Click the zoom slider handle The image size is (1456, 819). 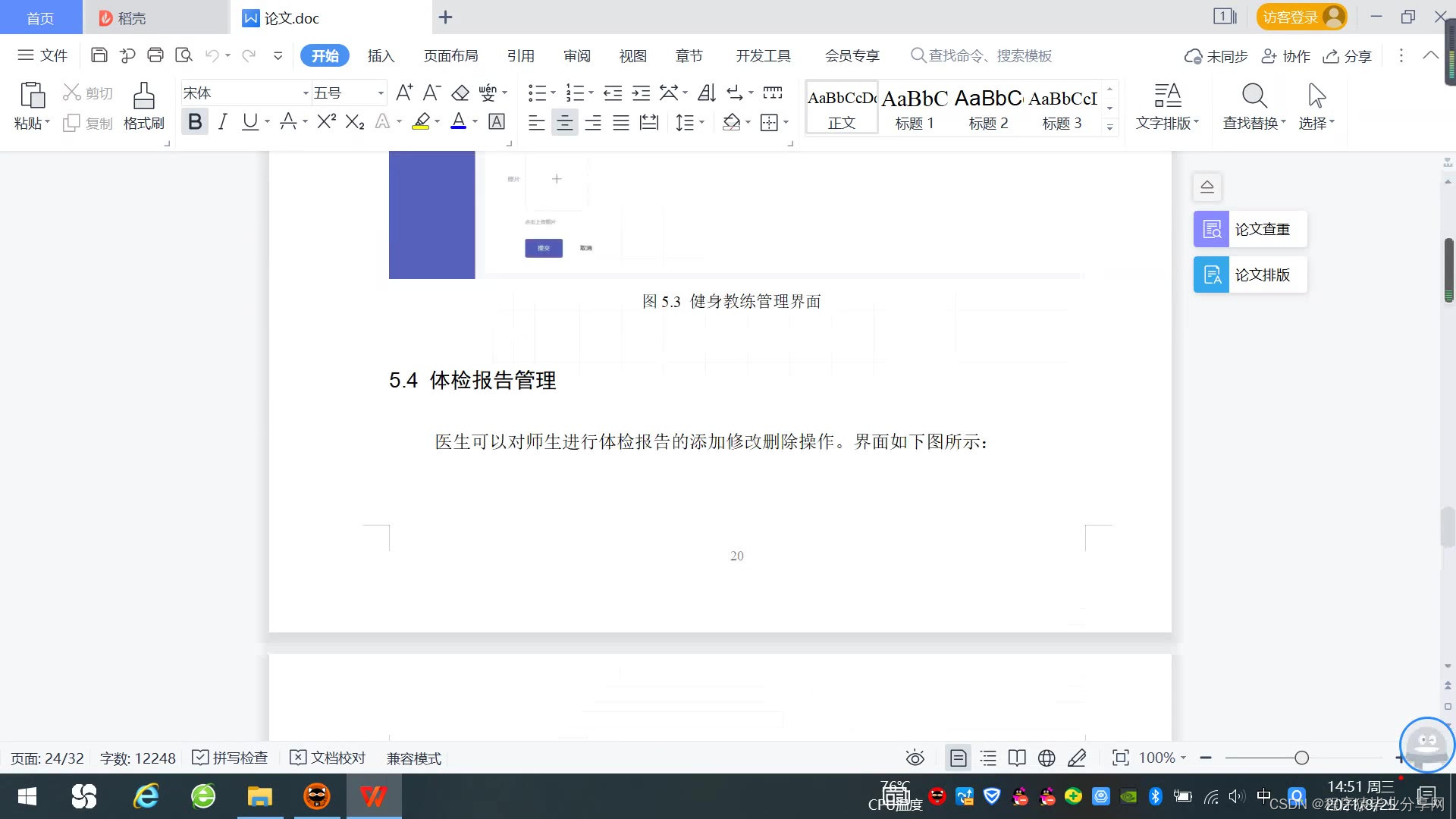coord(1301,758)
